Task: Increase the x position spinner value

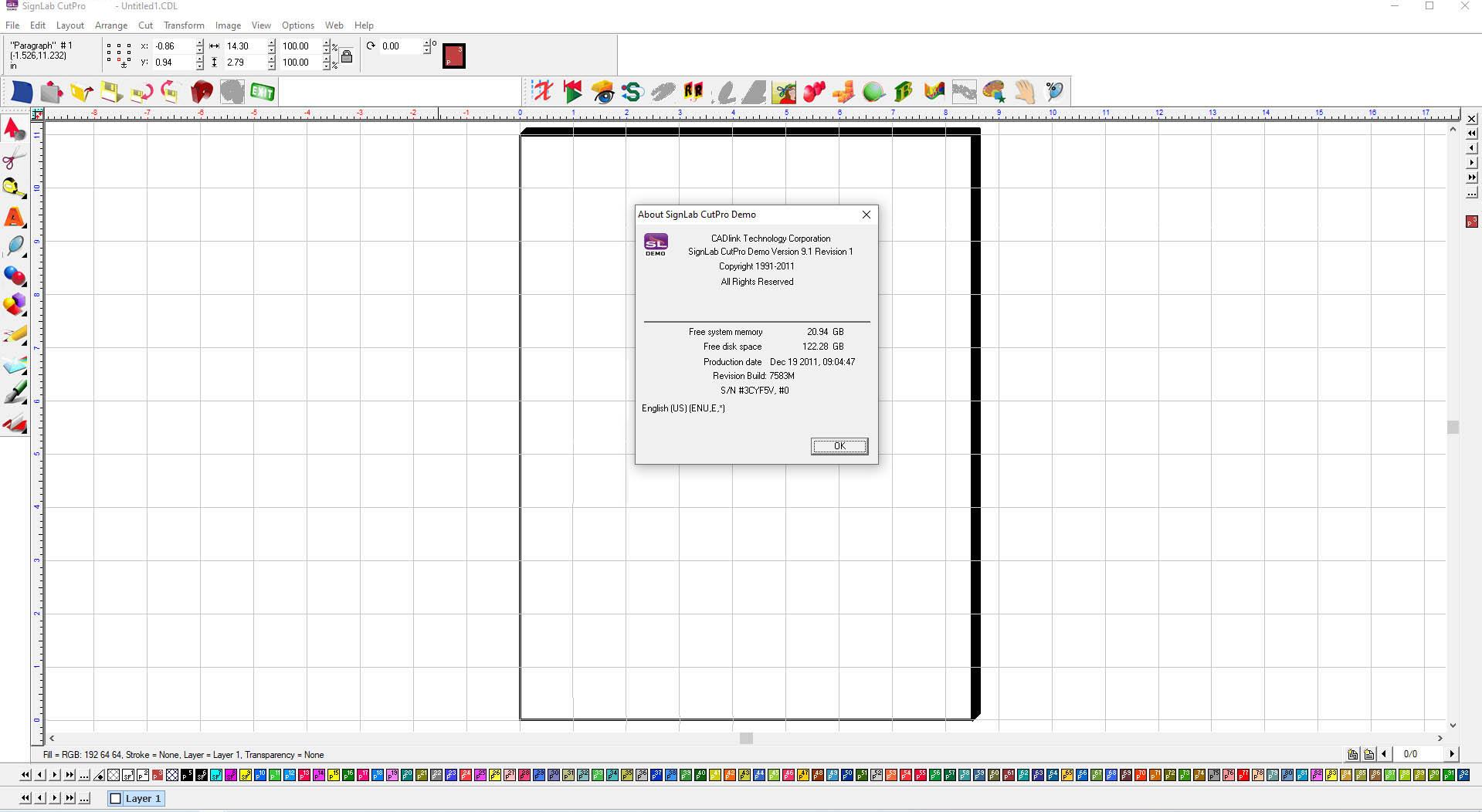Action: pyautogui.click(x=200, y=42)
